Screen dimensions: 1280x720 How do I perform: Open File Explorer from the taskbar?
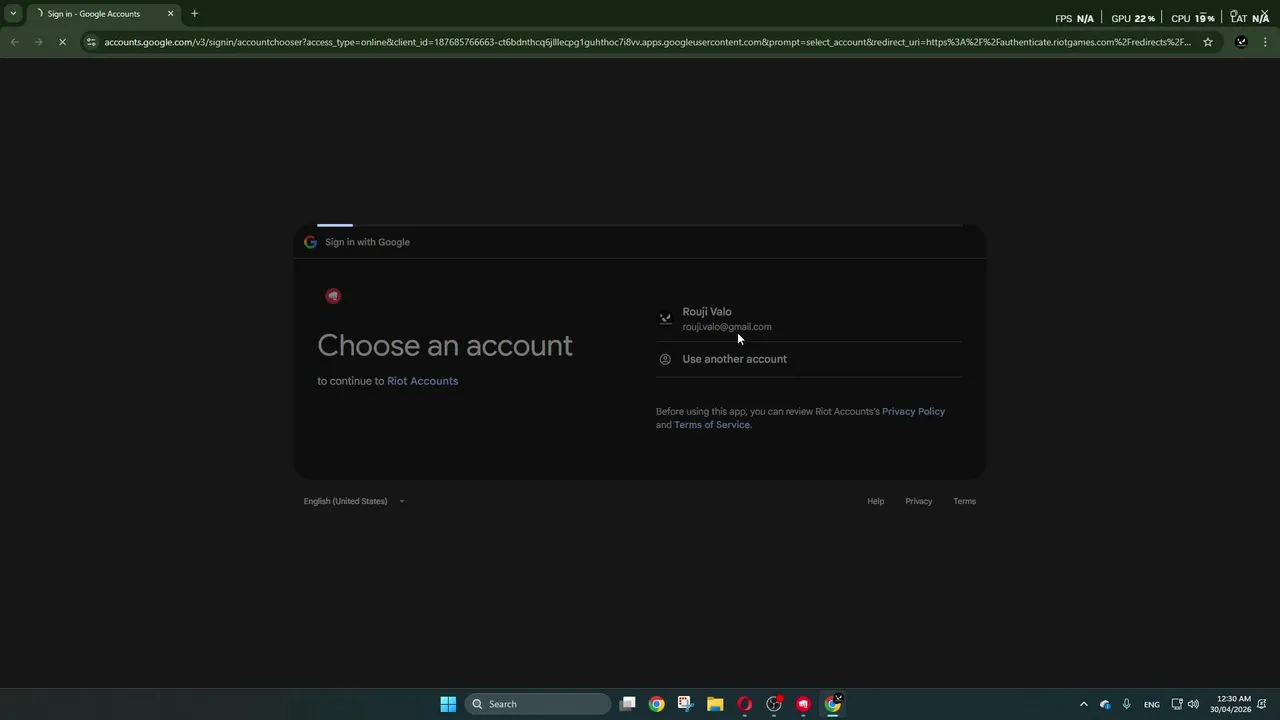click(x=715, y=704)
